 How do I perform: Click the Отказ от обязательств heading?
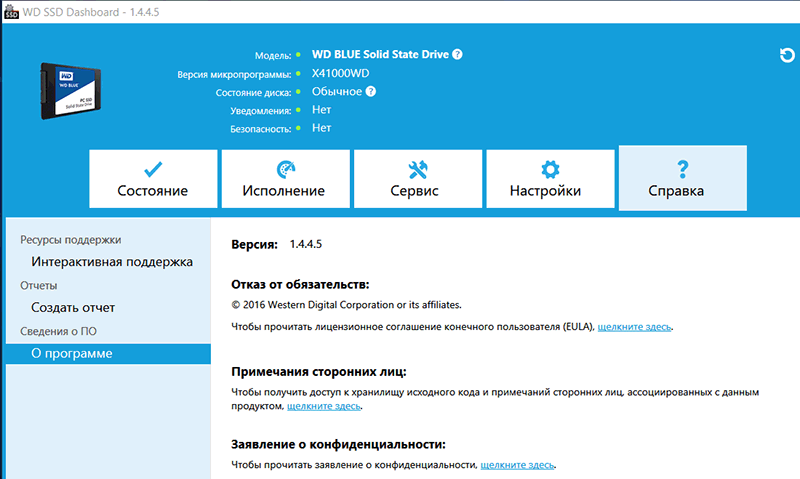[x=300, y=285]
